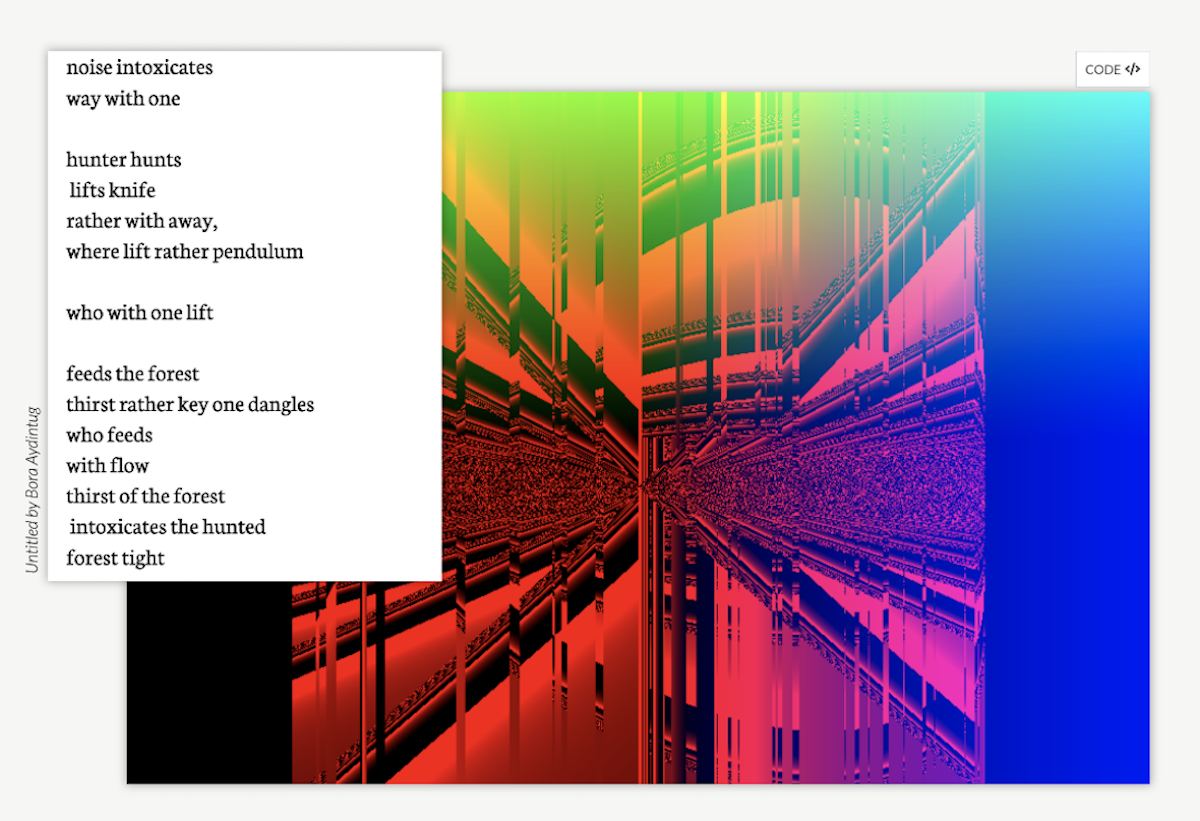The image size is (1200, 821).
Task: Click 'where lift rather pendulum' line
Action: click(x=185, y=251)
